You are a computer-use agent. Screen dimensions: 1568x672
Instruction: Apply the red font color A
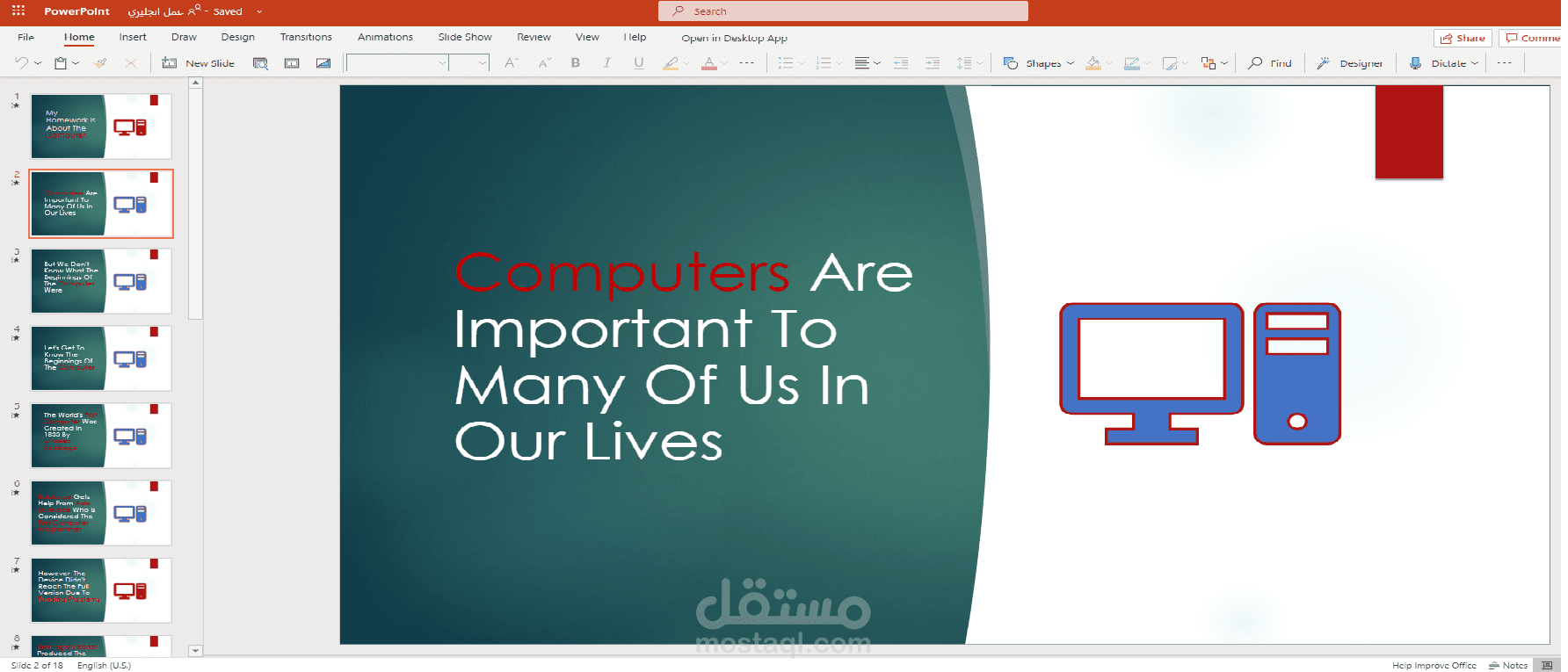[x=708, y=63]
